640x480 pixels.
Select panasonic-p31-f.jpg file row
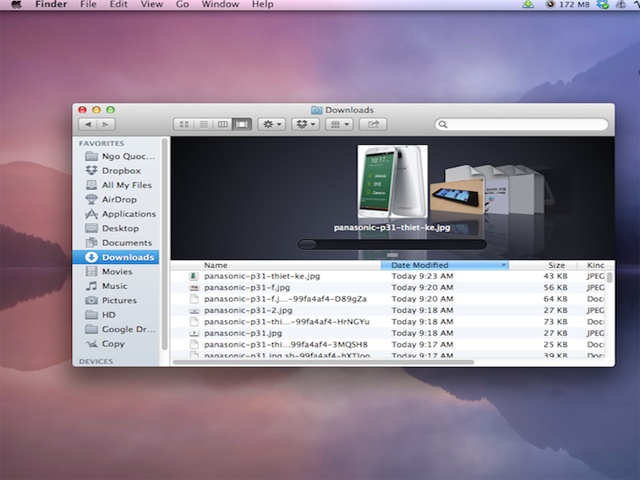[388, 288]
